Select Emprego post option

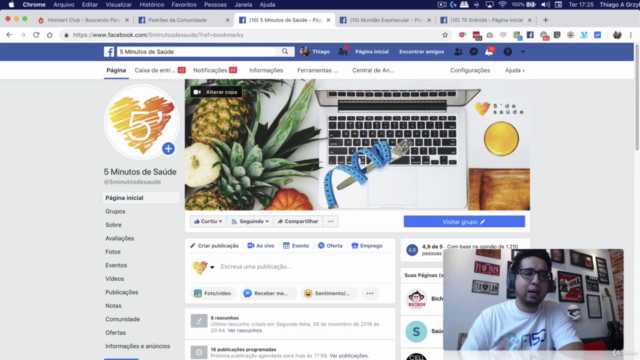coord(367,246)
